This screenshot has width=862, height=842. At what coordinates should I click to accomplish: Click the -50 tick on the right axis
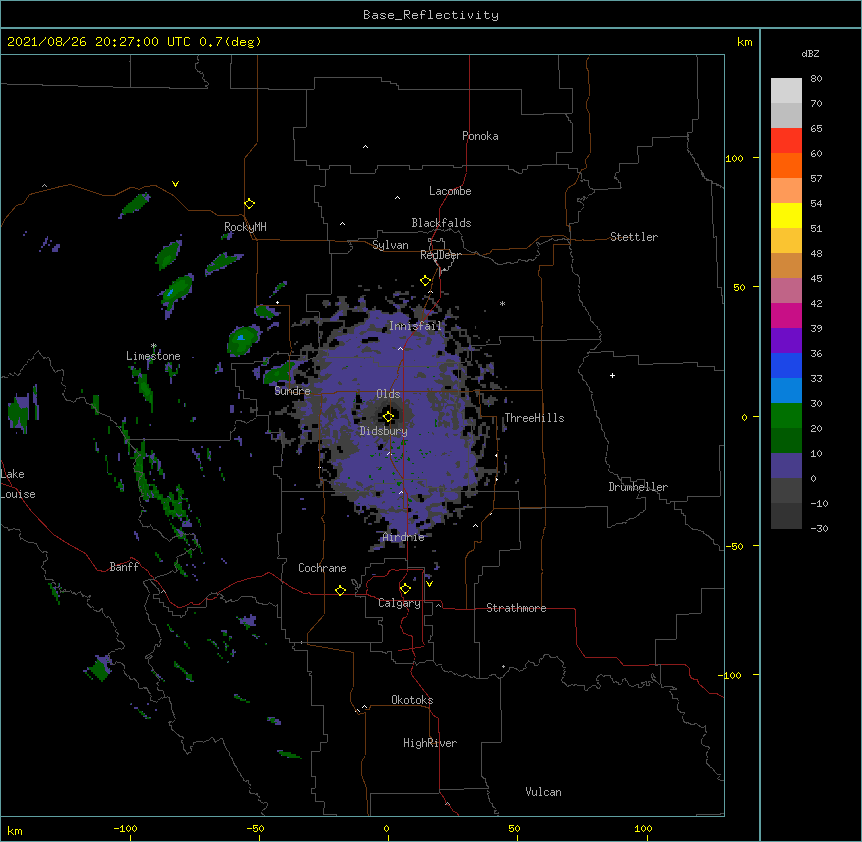point(734,546)
